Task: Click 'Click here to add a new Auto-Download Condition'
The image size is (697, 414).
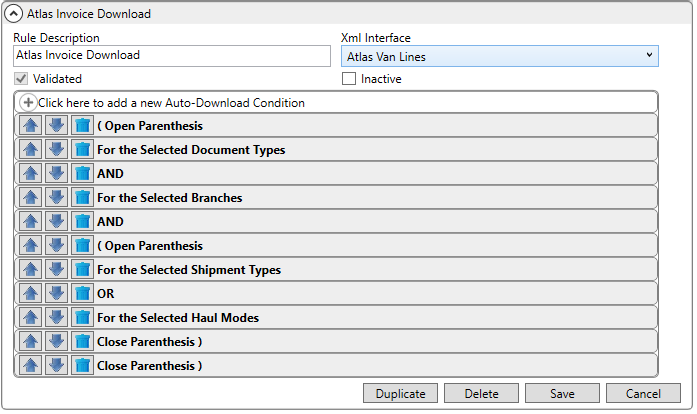Action: 171,103
